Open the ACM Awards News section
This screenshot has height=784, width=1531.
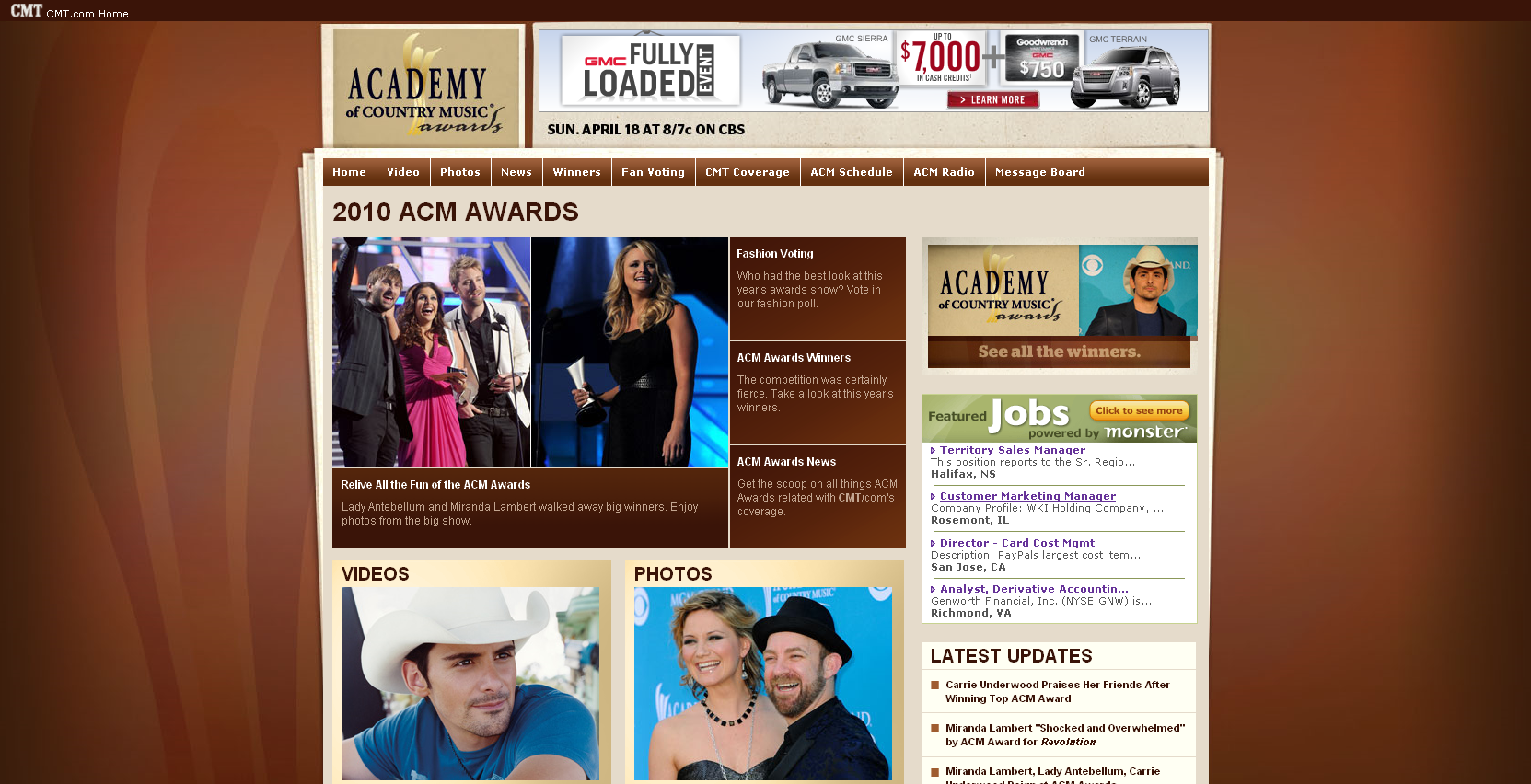[786, 462]
